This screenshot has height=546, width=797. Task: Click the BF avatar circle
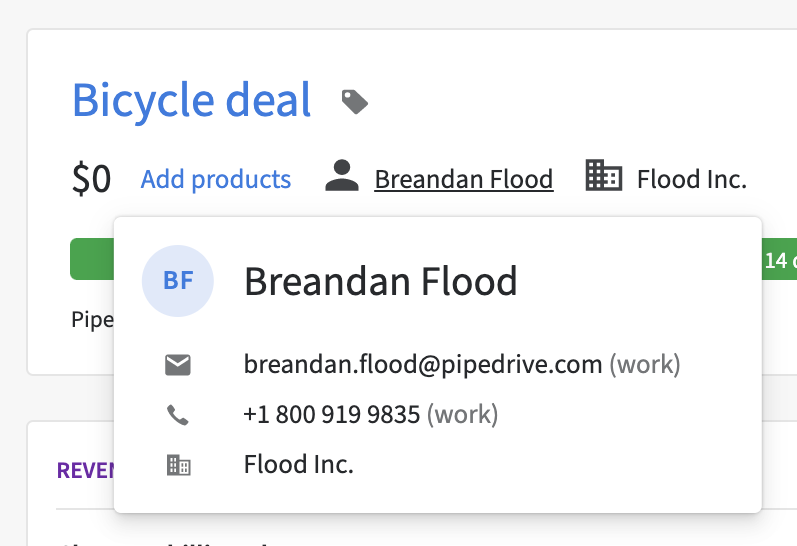(178, 281)
